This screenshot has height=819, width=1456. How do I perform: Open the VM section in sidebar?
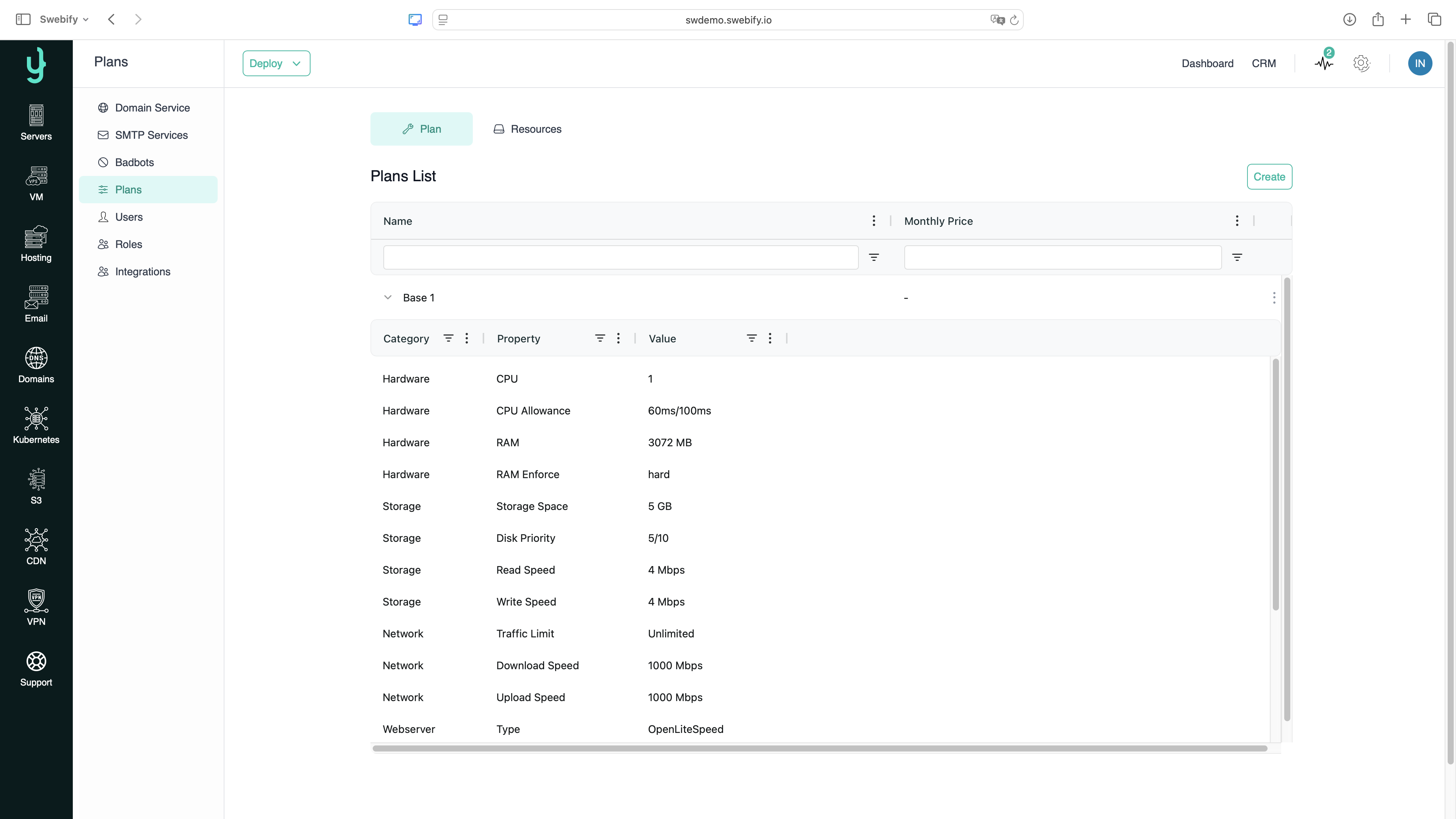coord(36,184)
